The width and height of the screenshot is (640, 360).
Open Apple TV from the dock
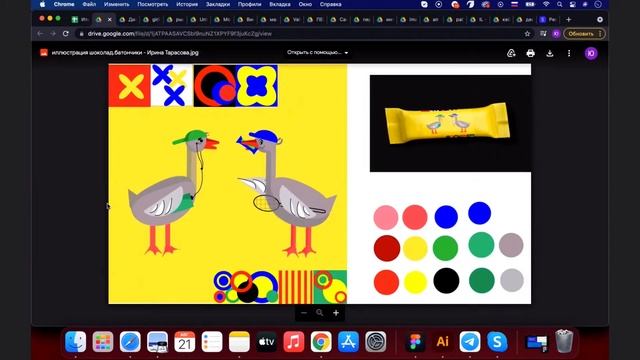coord(267,341)
